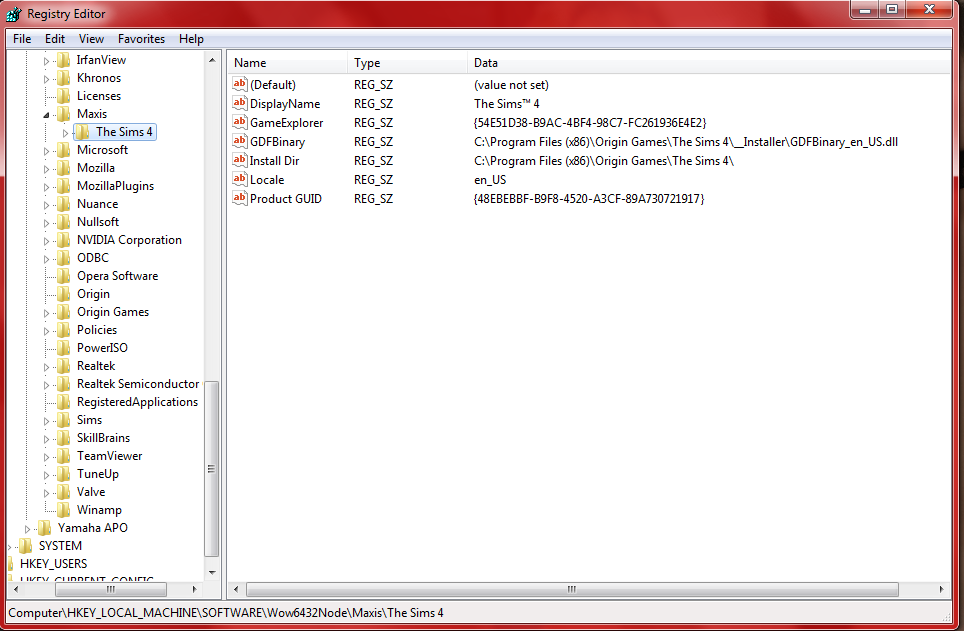Click the string icon beside GDFBinary
The width and height of the screenshot is (964, 631).
click(x=239, y=141)
